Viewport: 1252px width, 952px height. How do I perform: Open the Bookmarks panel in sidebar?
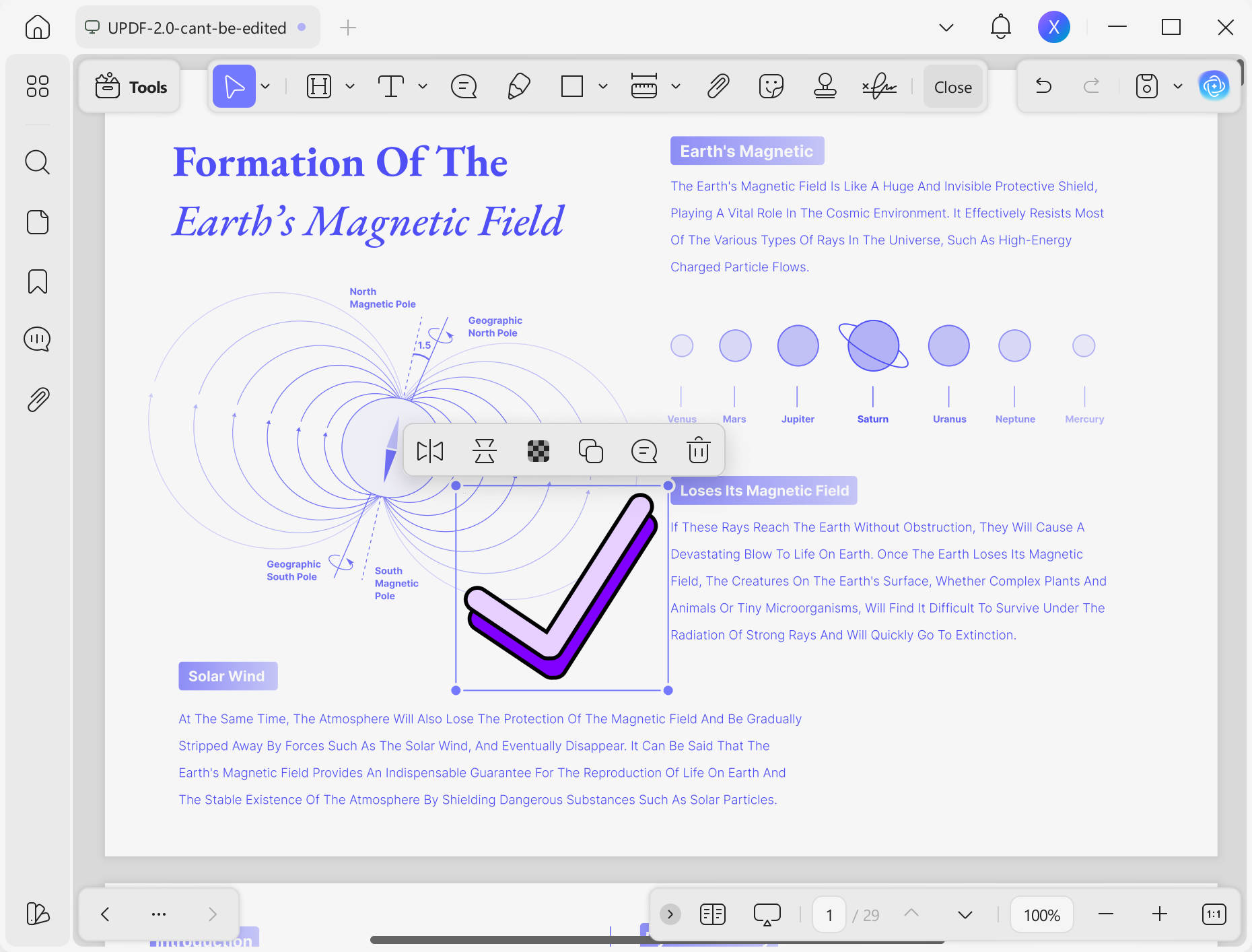38,281
